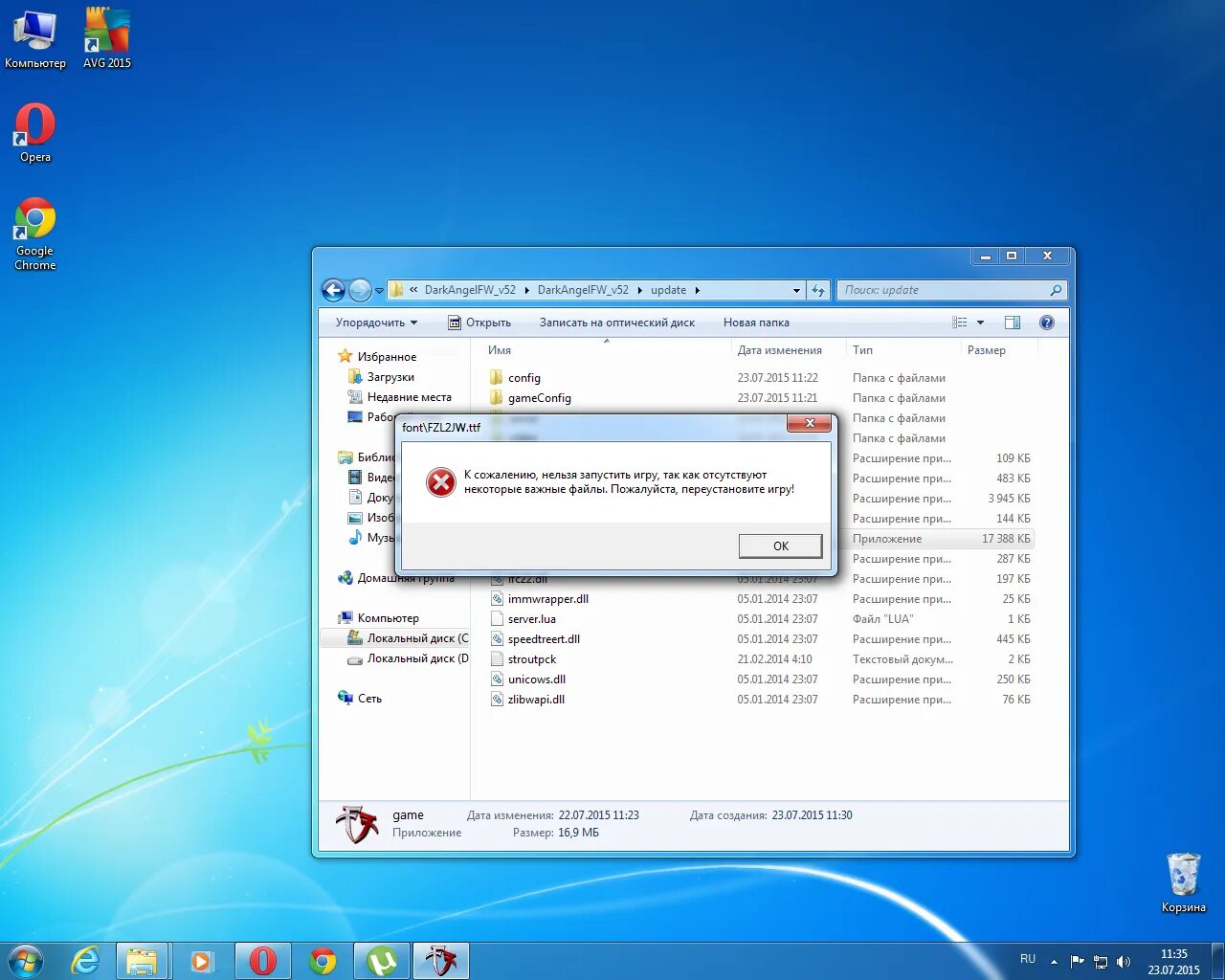Open the media player taskbar icon

[202, 961]
